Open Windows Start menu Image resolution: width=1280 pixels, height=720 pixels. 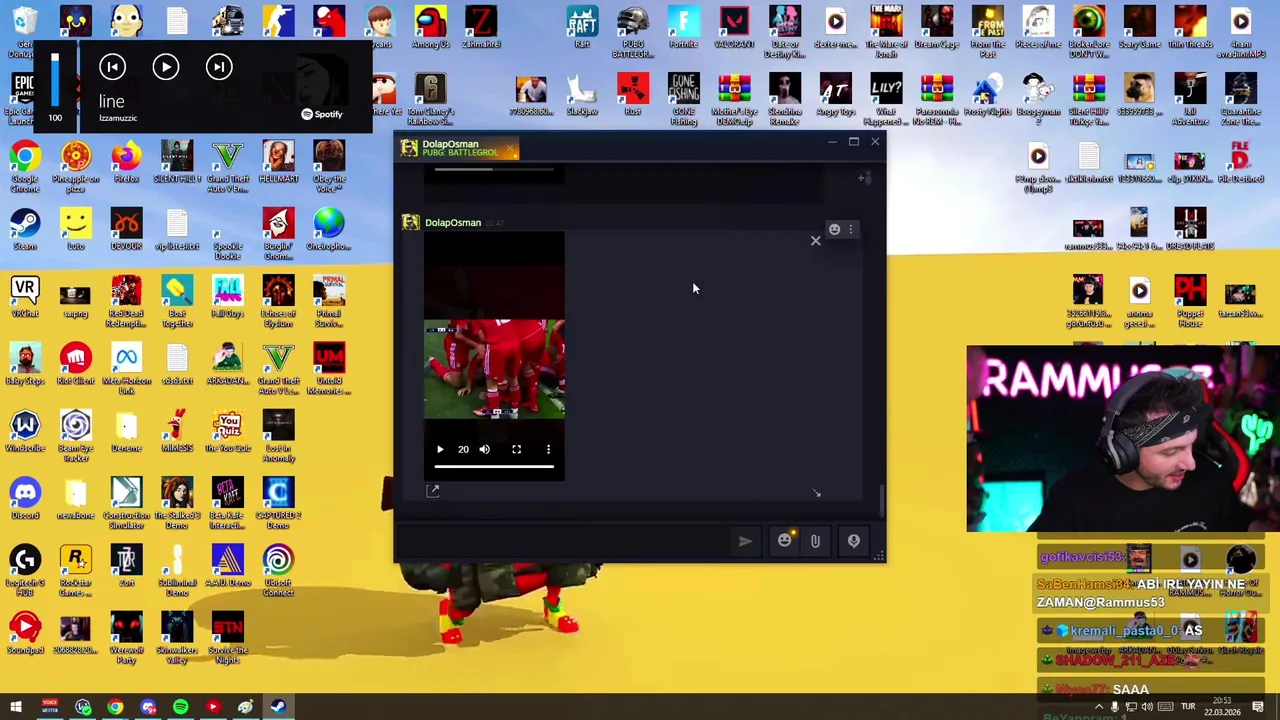[16, 707]
